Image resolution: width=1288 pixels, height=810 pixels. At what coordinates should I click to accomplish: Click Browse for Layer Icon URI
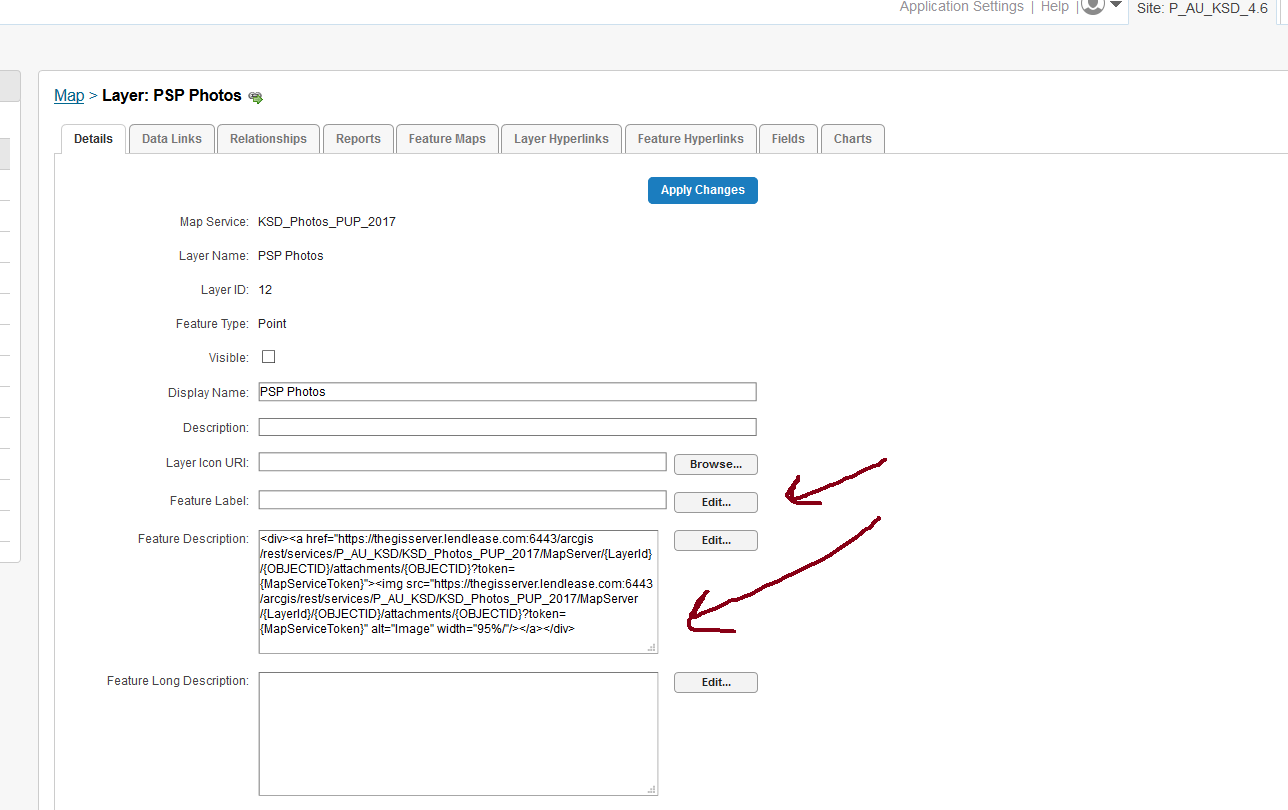pos(716,464)
